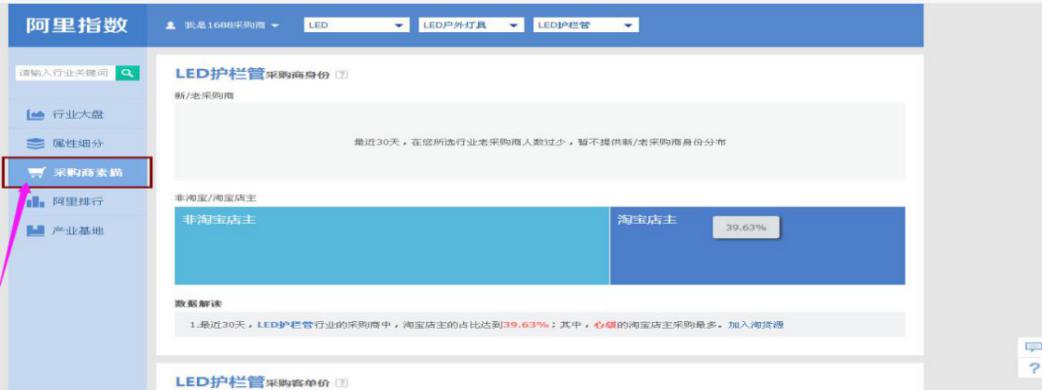
Task: Open the LED category dropdown
Action: [x=356, y=25]
